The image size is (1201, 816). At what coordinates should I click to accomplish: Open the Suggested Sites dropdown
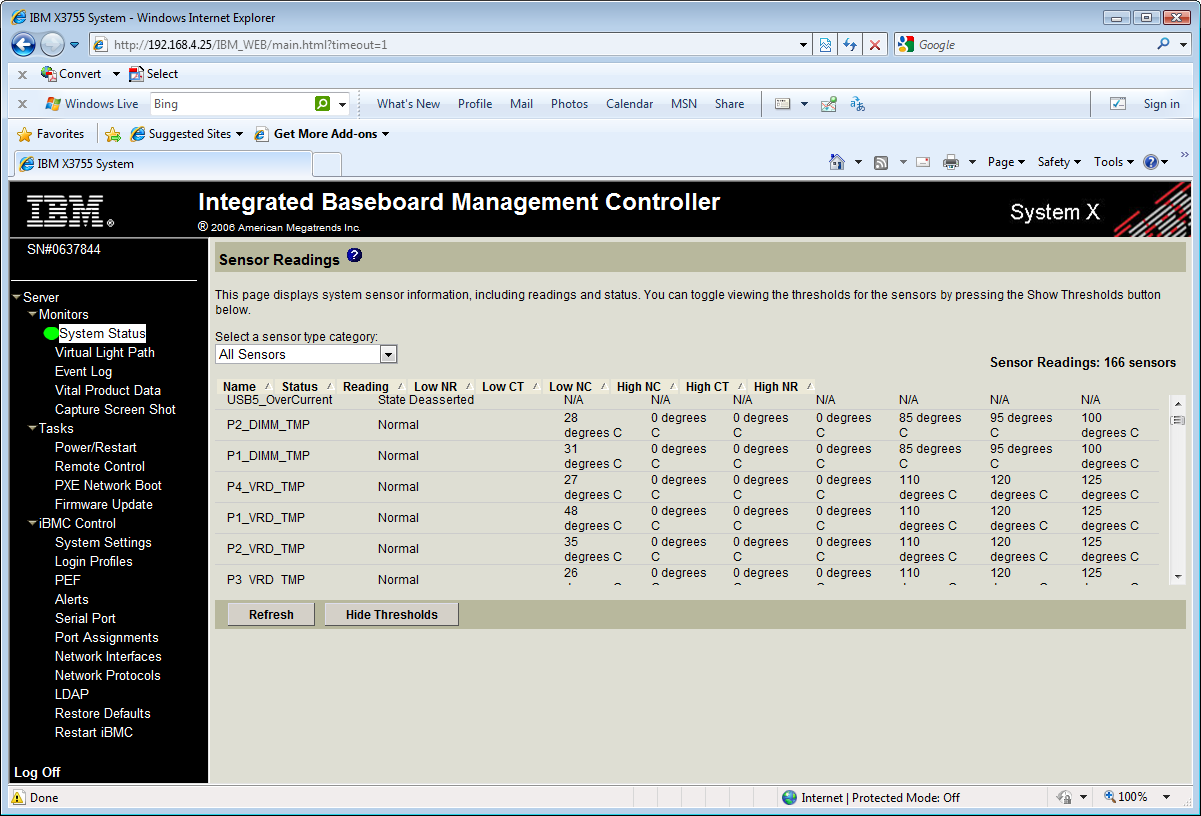[x=187, y=134]
